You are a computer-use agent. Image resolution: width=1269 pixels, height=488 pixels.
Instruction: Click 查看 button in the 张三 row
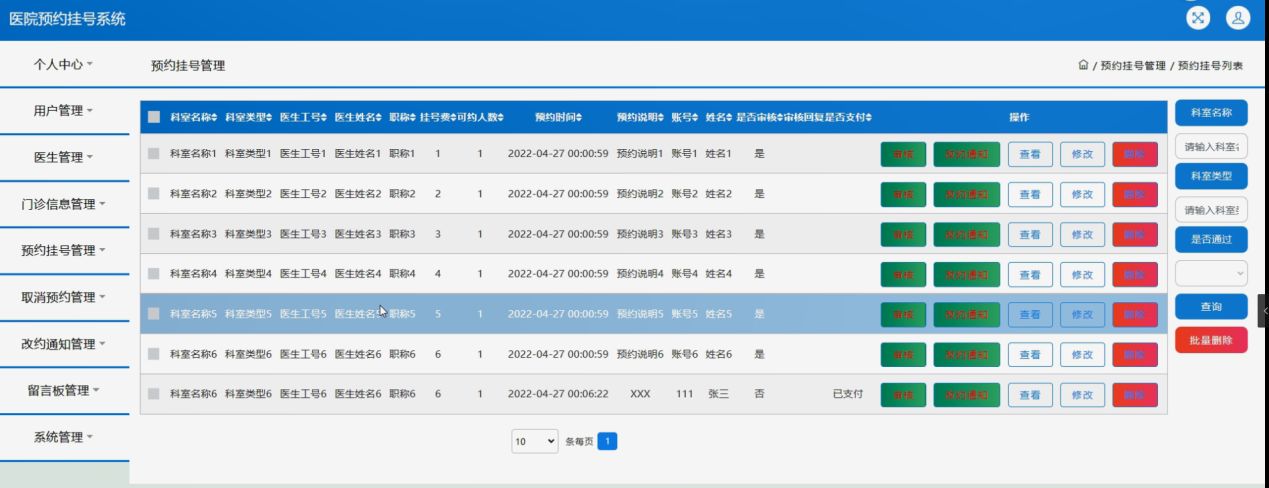pyautogui.click(x=1030, y=395)
